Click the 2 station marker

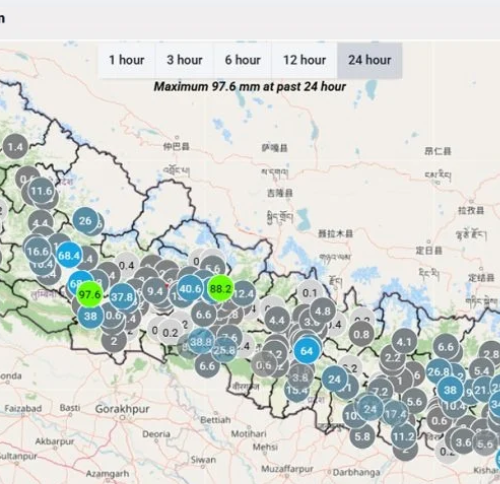click(114, 341)
